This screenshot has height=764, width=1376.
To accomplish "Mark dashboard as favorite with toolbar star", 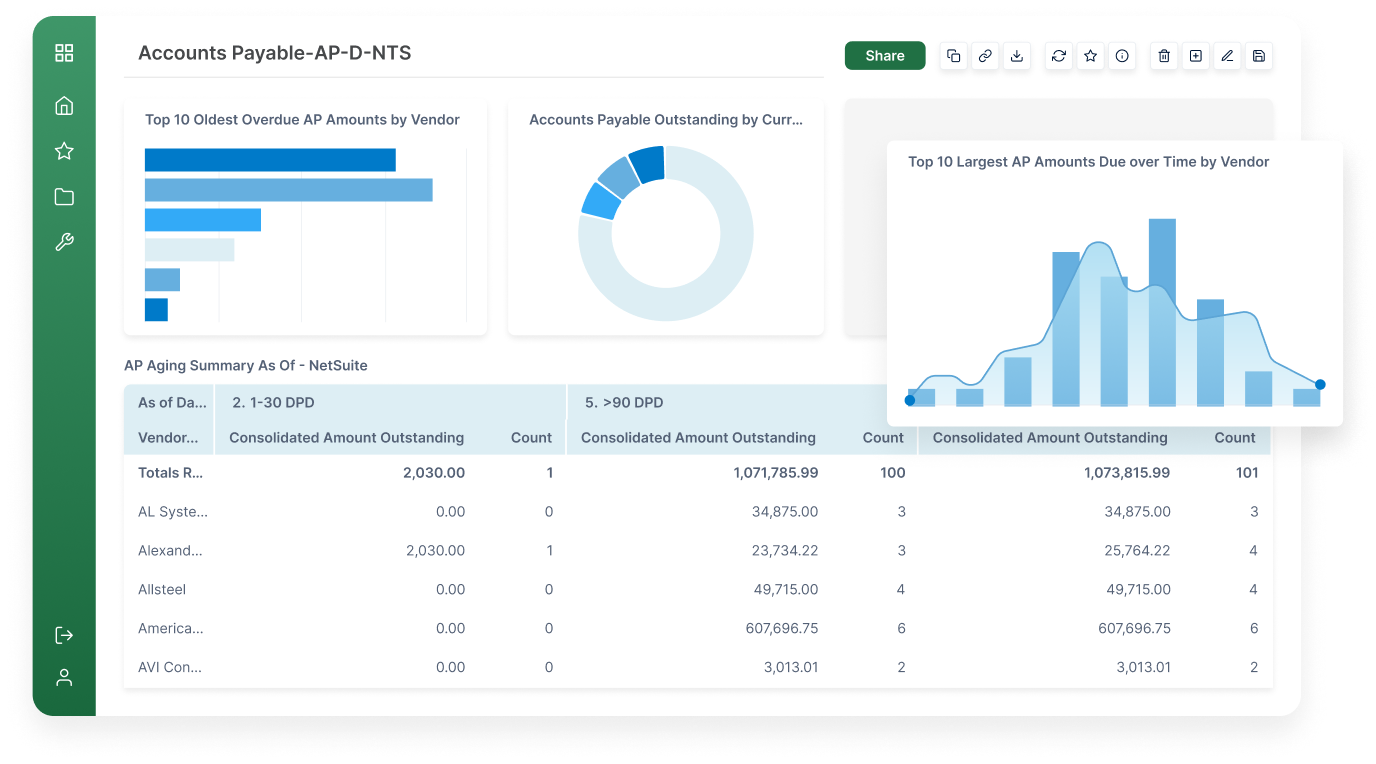I will point(1091,56).
